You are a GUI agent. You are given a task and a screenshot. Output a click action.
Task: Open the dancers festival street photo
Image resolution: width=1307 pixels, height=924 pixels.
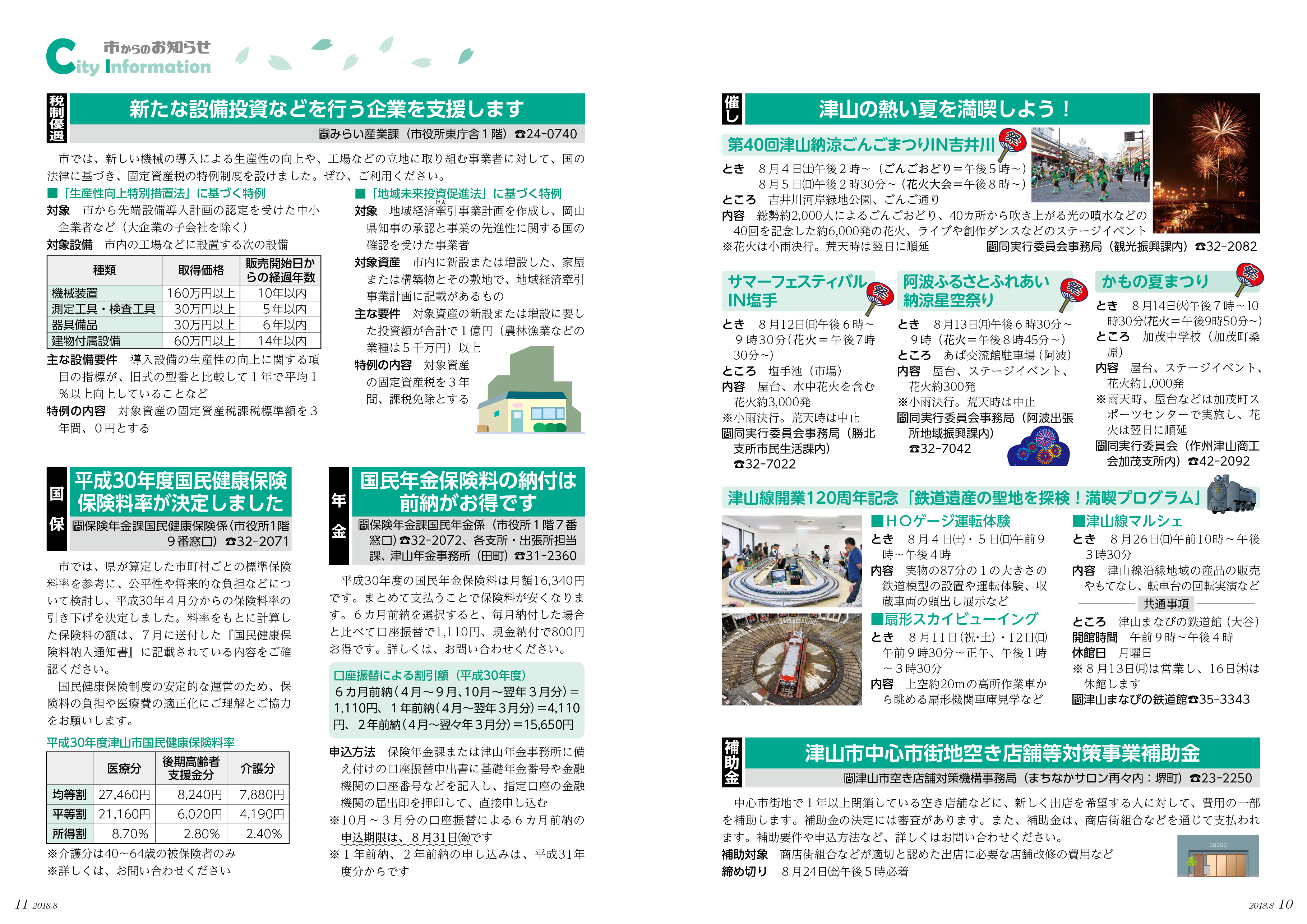1090,165
